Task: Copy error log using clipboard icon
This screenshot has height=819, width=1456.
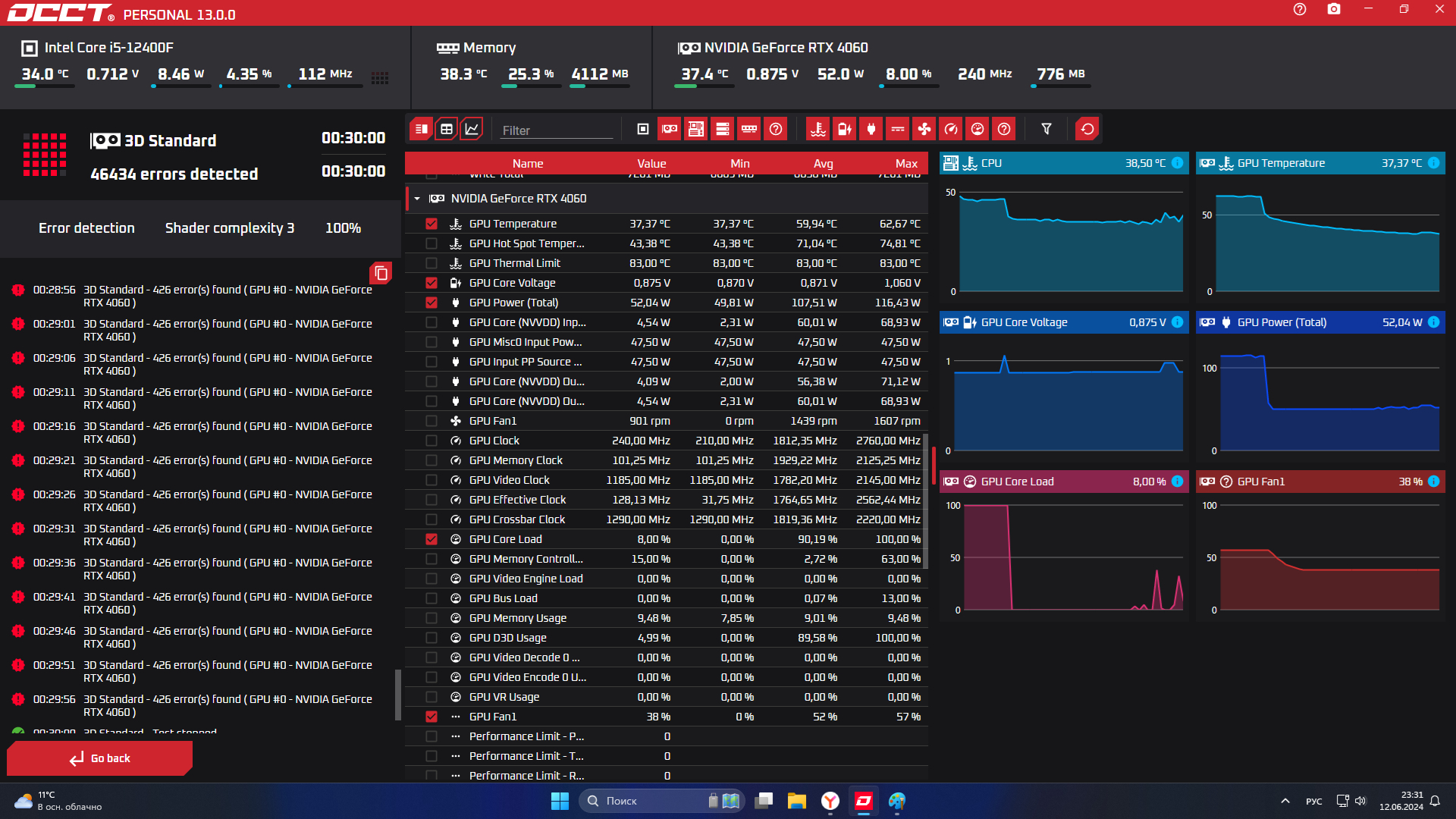Action: 381,273
